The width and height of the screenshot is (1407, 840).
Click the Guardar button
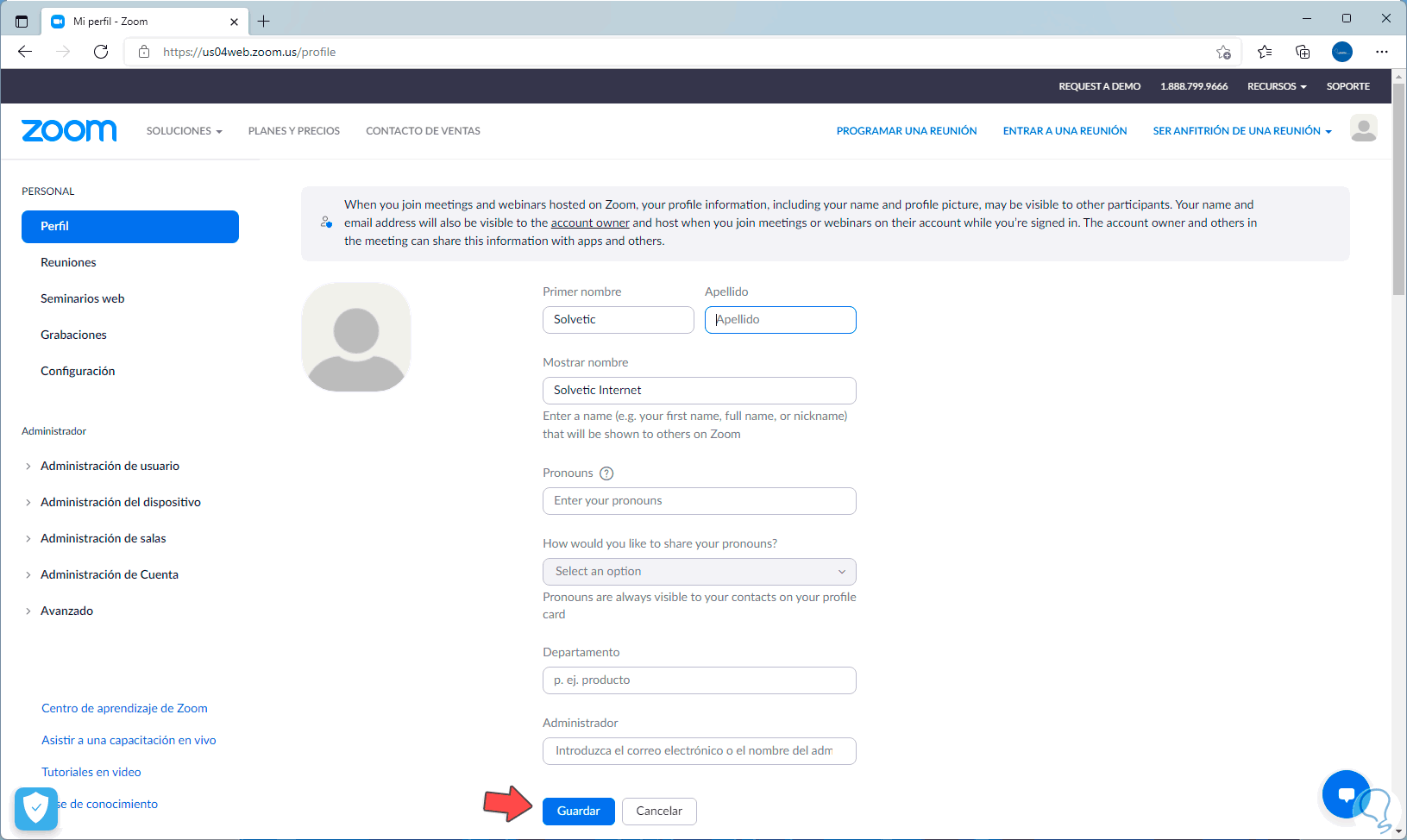(x=579, y=812)
